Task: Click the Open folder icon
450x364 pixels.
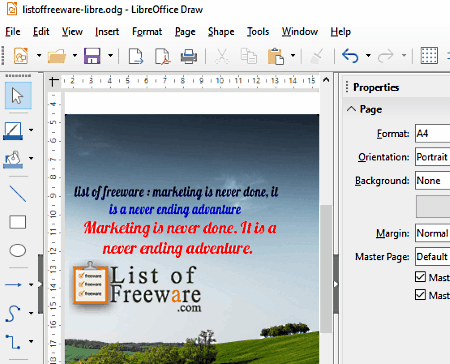Action: pyautogui.click(x=57, y=56)
